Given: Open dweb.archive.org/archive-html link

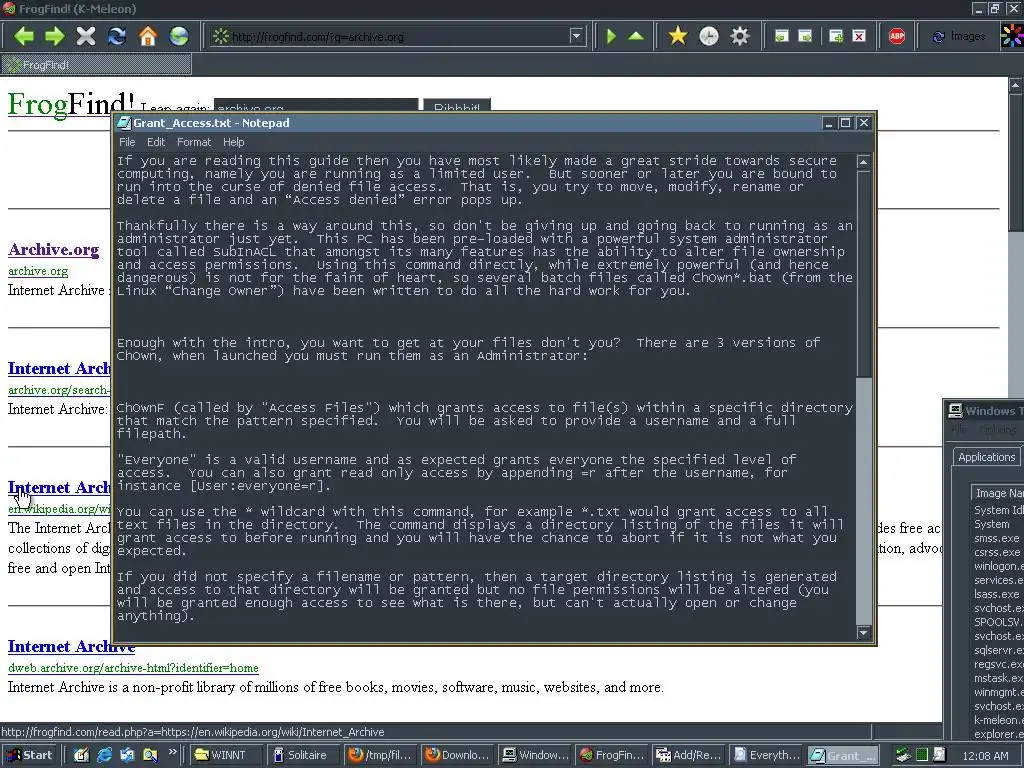Looking at the screenshot, I should point(133,667).
